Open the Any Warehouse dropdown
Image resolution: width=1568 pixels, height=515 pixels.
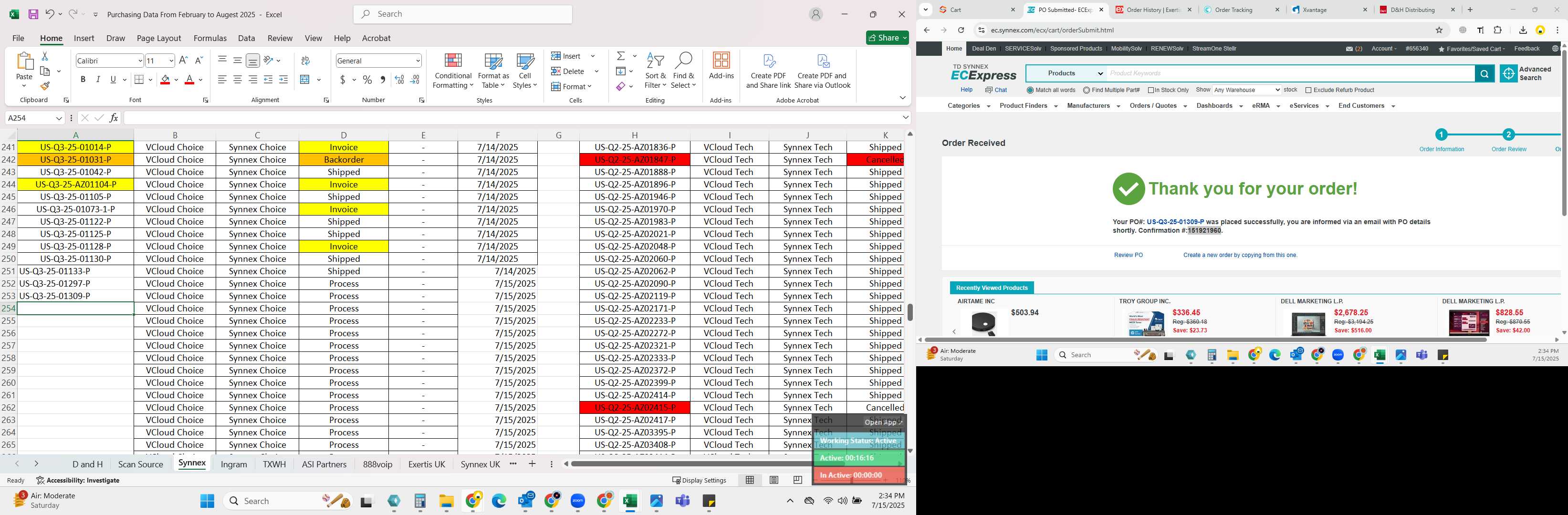[x=1246, y=90]
